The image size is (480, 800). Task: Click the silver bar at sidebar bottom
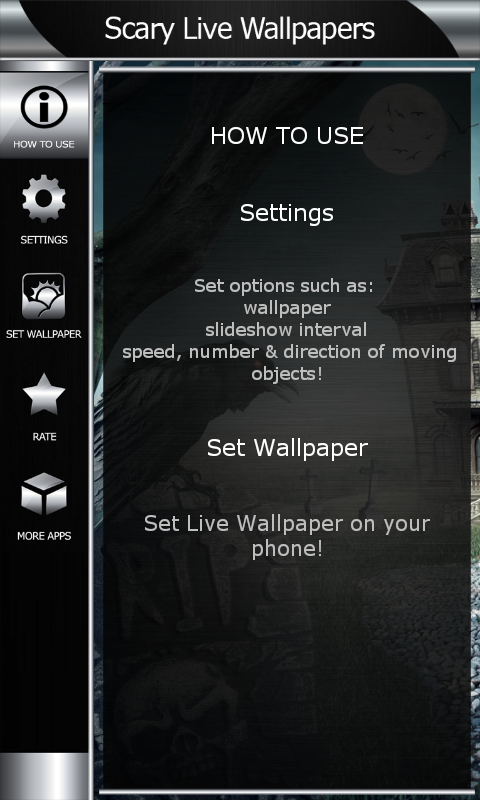pyautogui.click(x=44, y=776)
